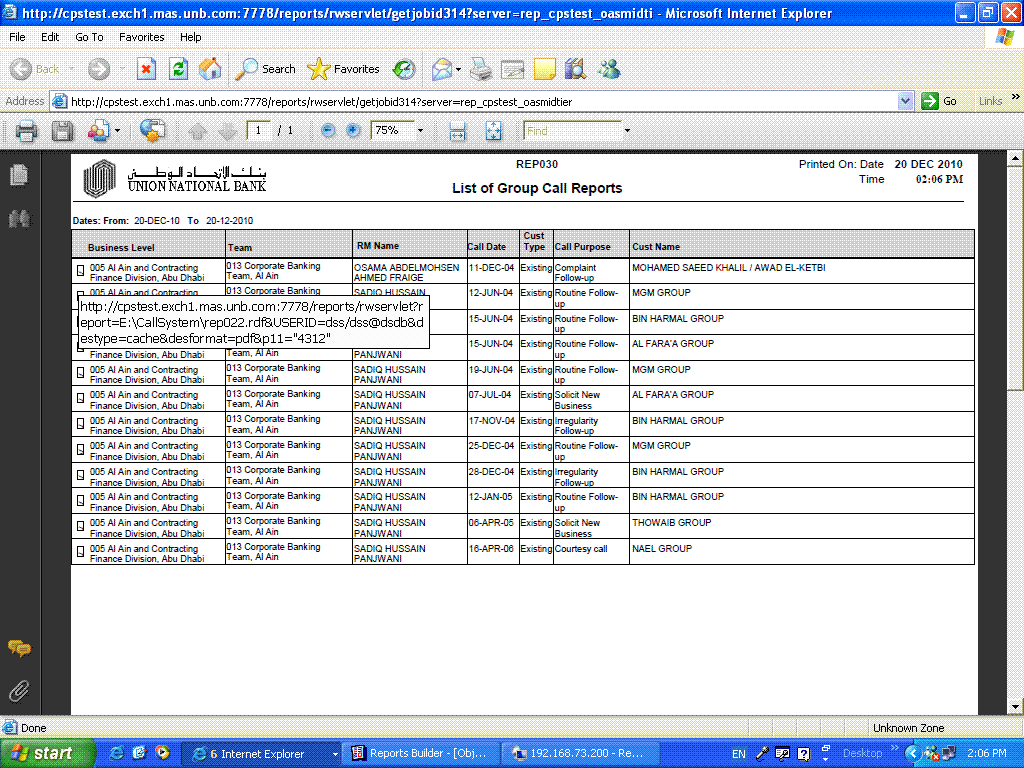Open the Favorites menu
The width and height of the screenshot is (1024, 768).
pyautogui.click(x=141, y=37)
